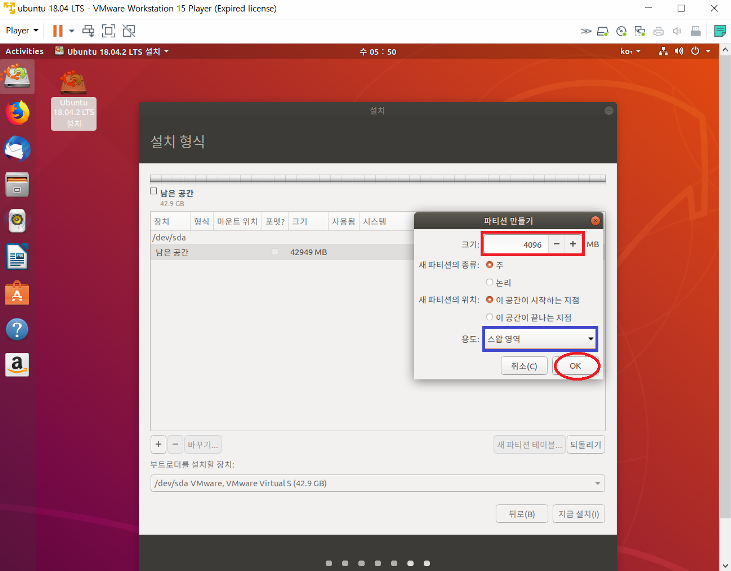Open the Player menu dropdown

[x=22, y=31]
